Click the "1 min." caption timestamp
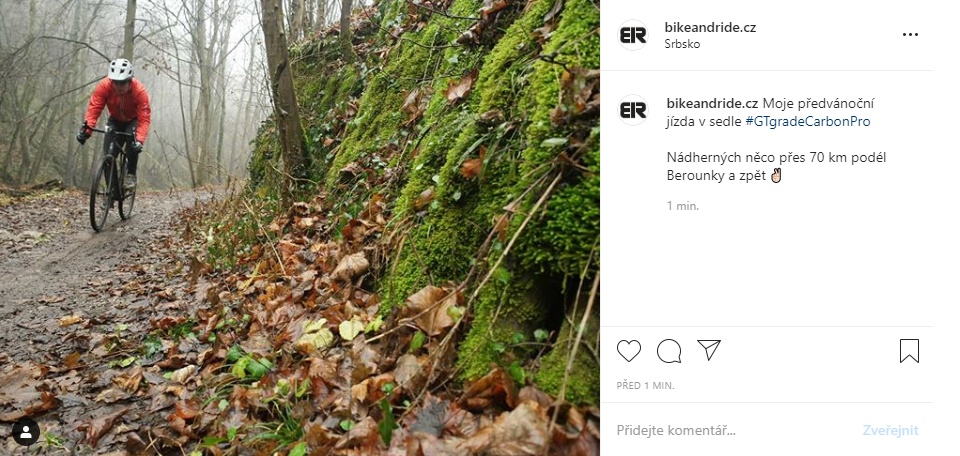960x456 pixels. pyautogui.click(x=683, y=206)
